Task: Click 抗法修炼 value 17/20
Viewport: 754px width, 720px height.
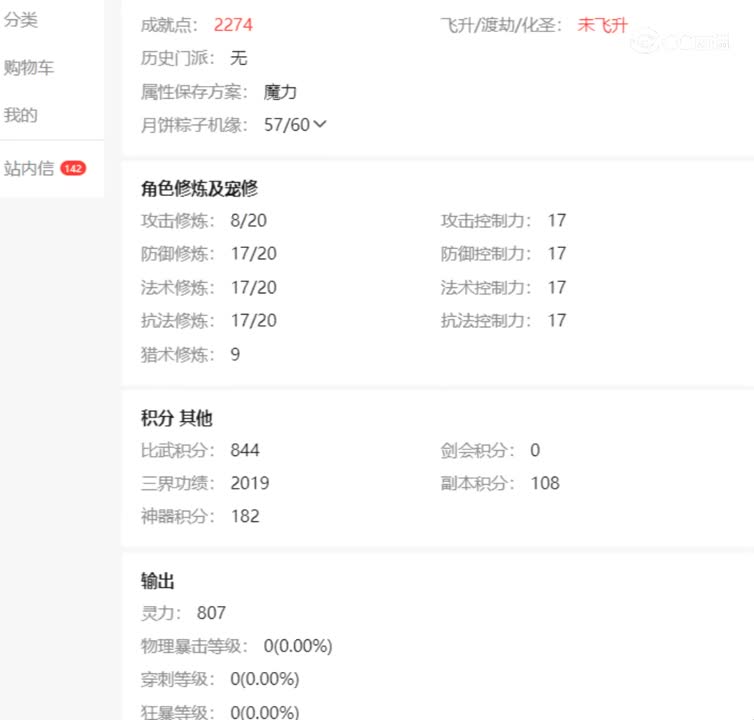Action: (x=254, y=320)
